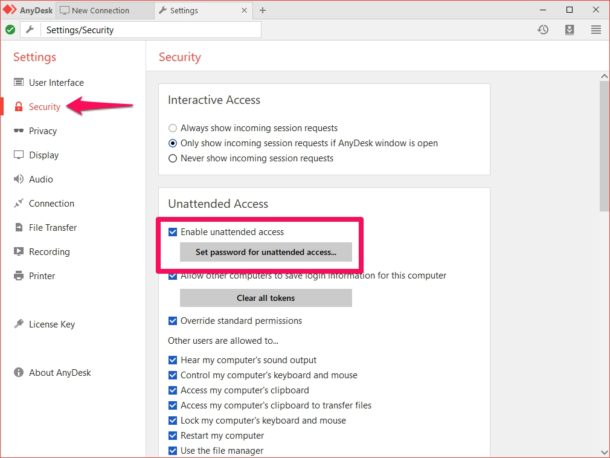Viewport: 610px width, 458px height.
Task: Open License Key page
Action: pos(52,324)
